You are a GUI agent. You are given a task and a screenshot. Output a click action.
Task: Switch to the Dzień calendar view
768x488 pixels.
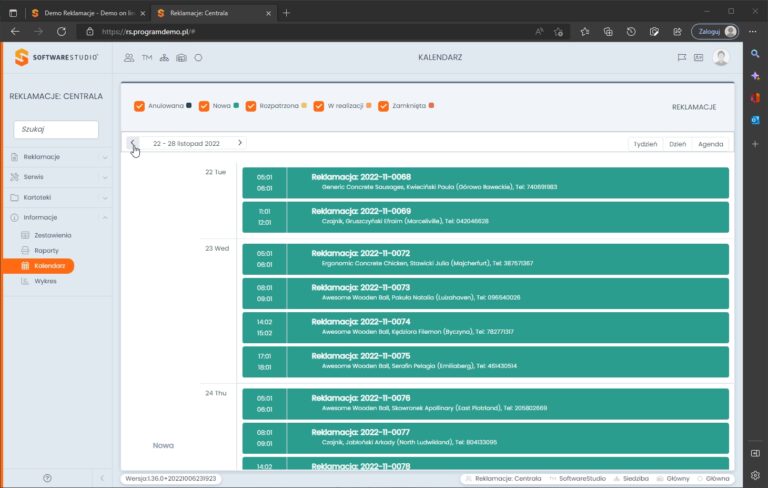click(x=677, y=144)
